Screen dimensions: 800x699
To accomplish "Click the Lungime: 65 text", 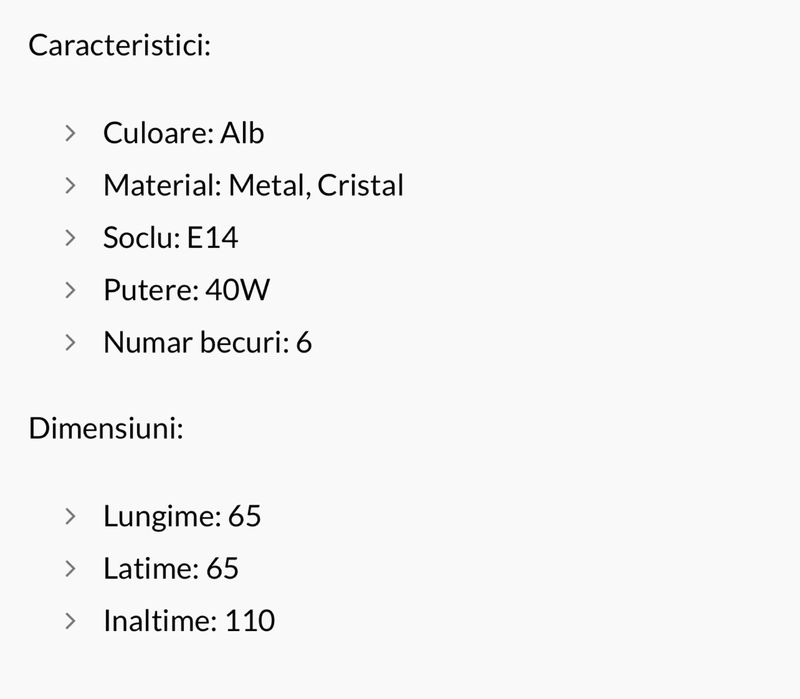I will 181,516.
